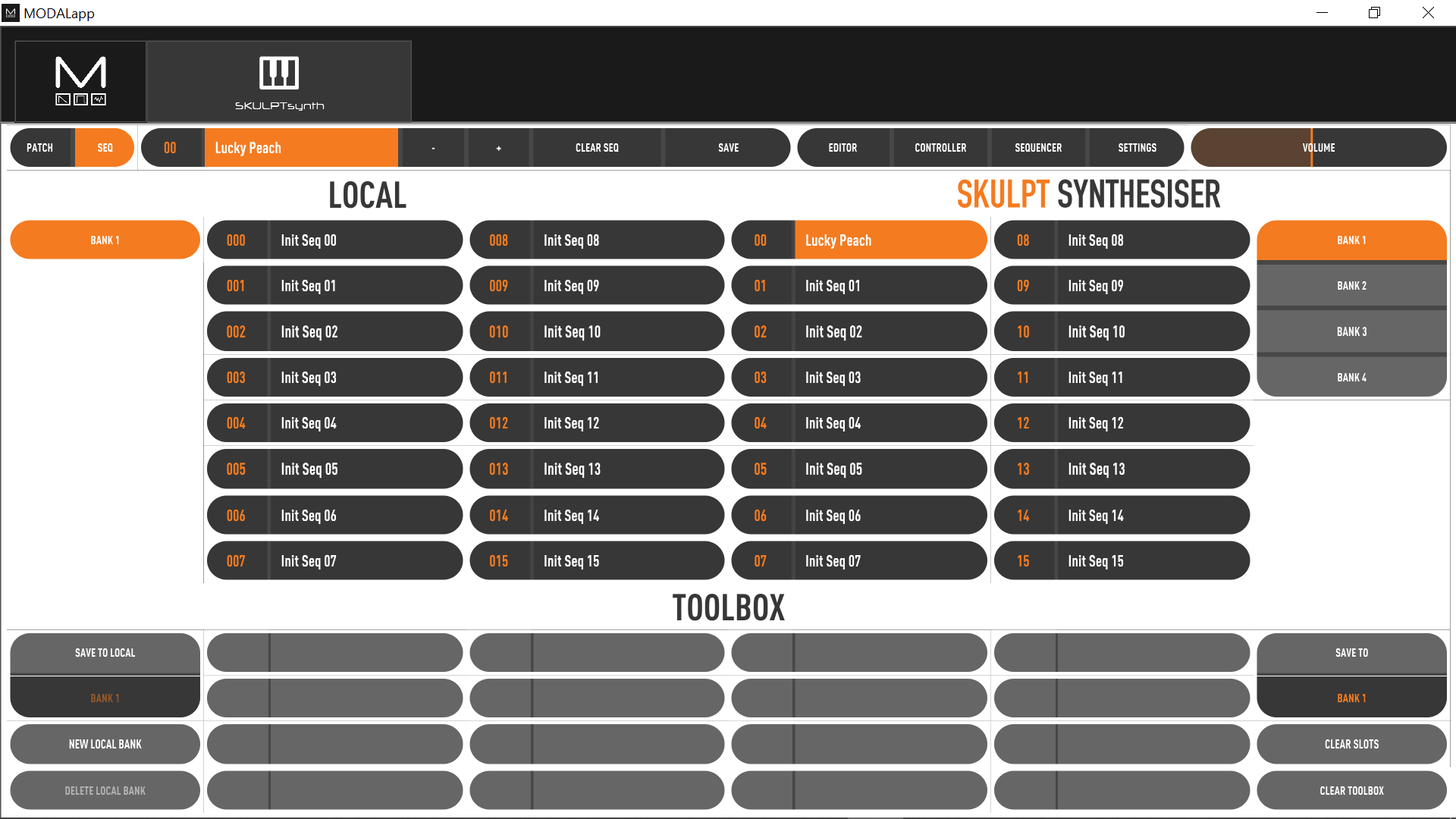1456x819 pixels.
Task: Select BANK 2 on Skulpt synthesiser
Action: pos(1351,286)
